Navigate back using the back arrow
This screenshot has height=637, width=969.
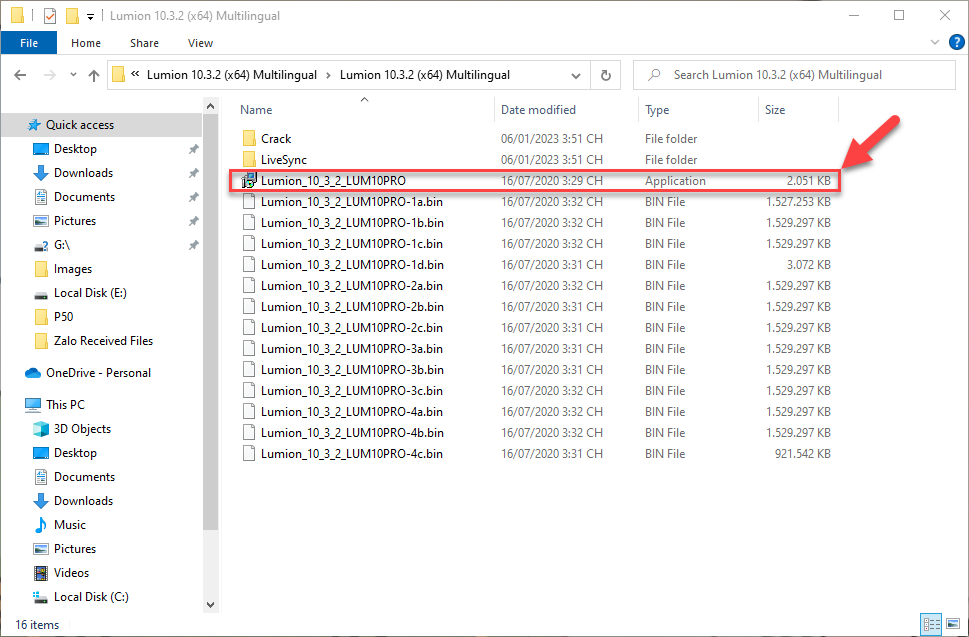pyautogui.click(x=21, y=75)
